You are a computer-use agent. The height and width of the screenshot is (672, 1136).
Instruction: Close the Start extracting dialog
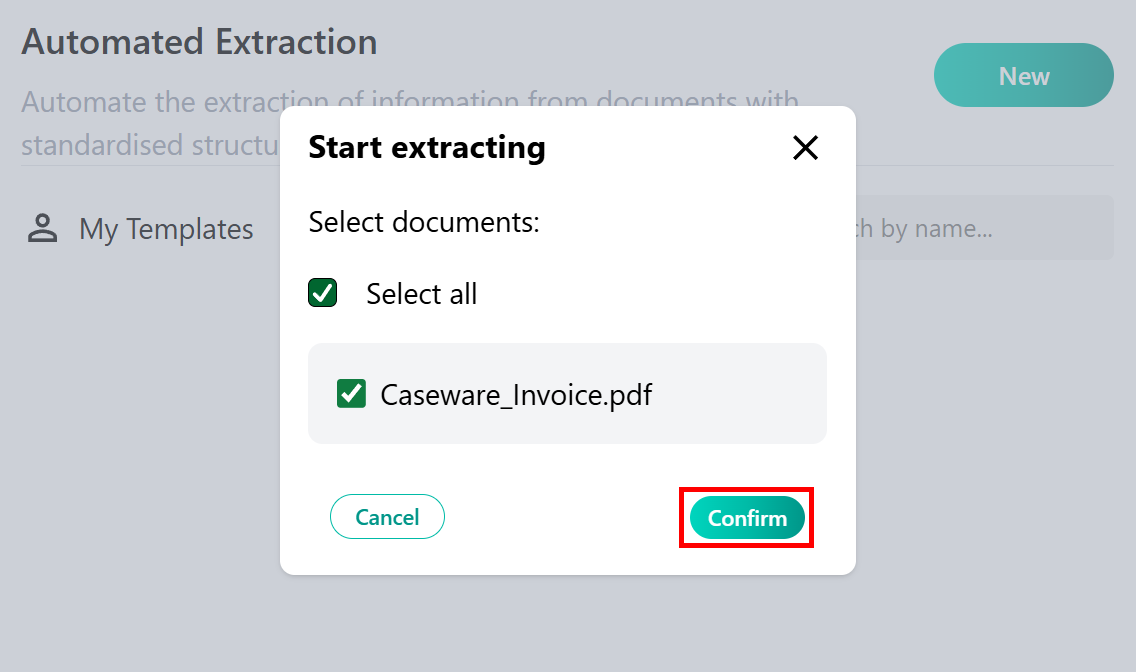[805, 148]
